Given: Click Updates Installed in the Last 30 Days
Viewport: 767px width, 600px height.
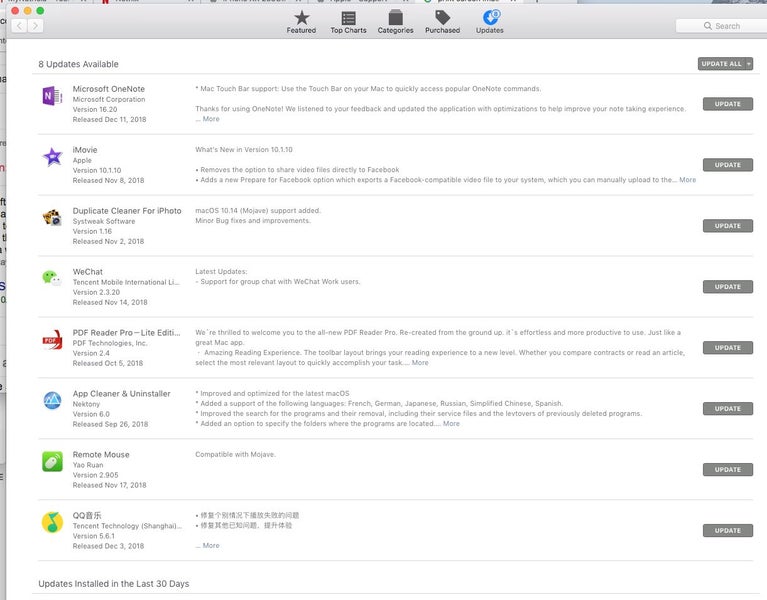Looking at the screenshot, I should point(113,584).
